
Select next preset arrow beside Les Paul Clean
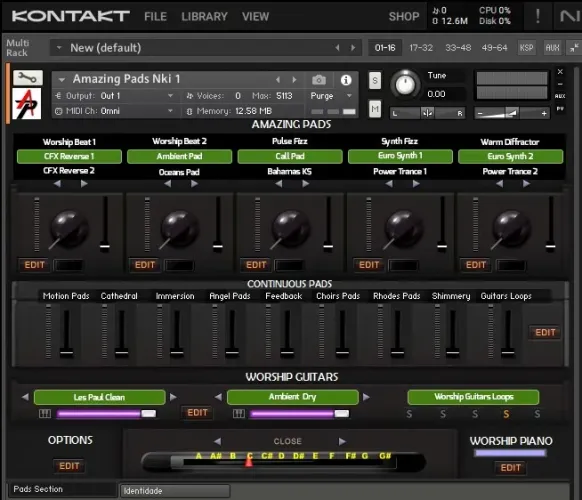click(x=173, y=397)
